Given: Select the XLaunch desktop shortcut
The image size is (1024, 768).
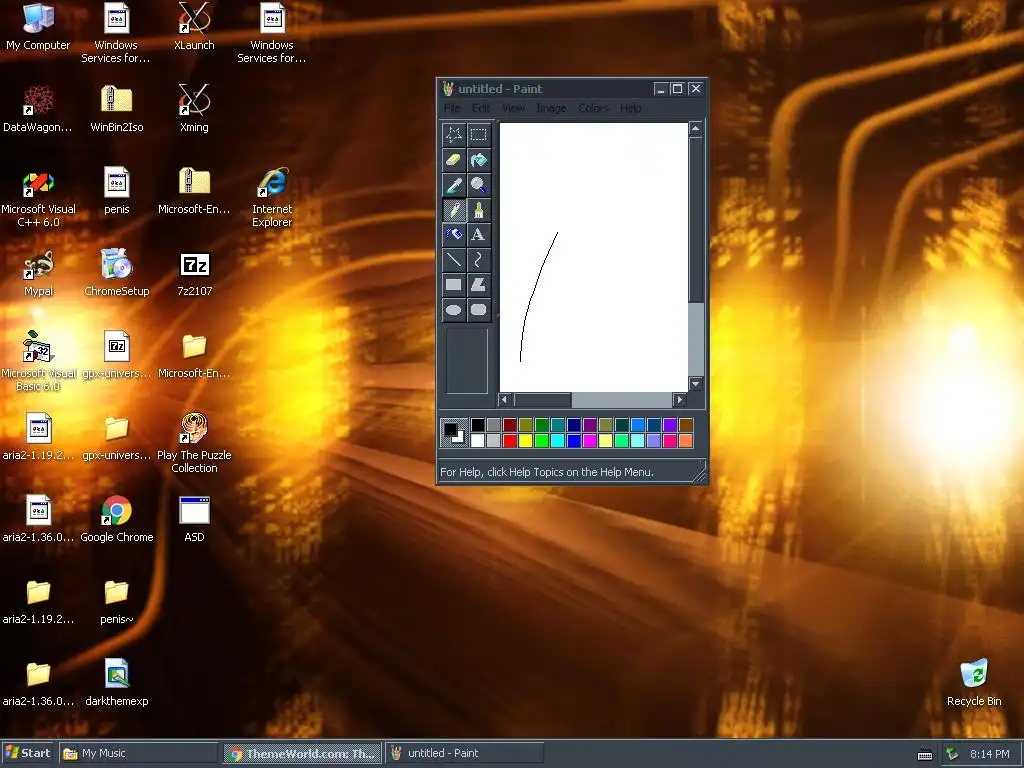Looking at the screenshot, I should [x=194, y=27].
